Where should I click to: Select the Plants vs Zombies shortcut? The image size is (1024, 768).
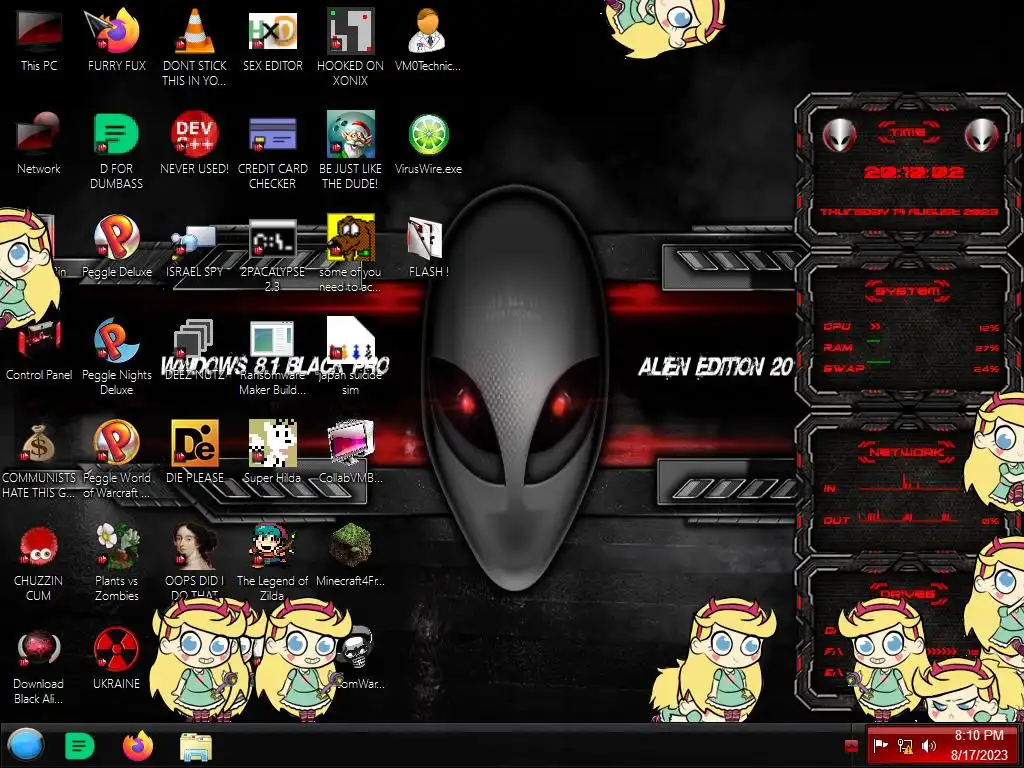point(116,546)
